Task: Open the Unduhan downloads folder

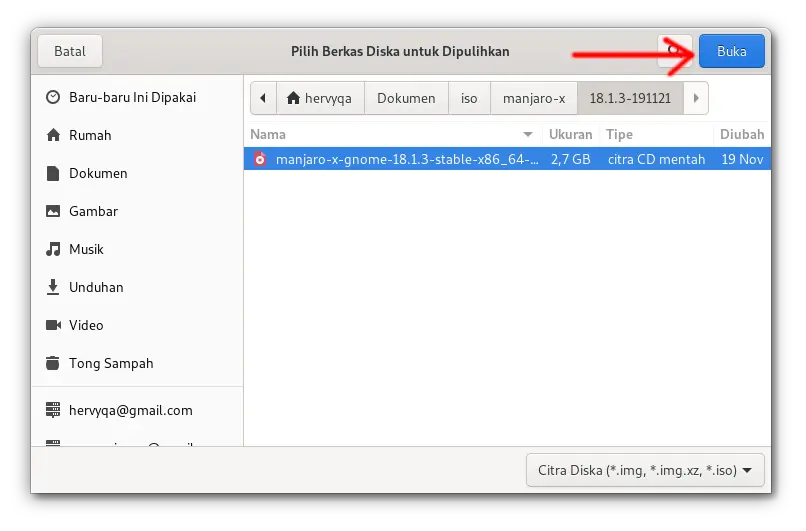Action: [137, 287]
